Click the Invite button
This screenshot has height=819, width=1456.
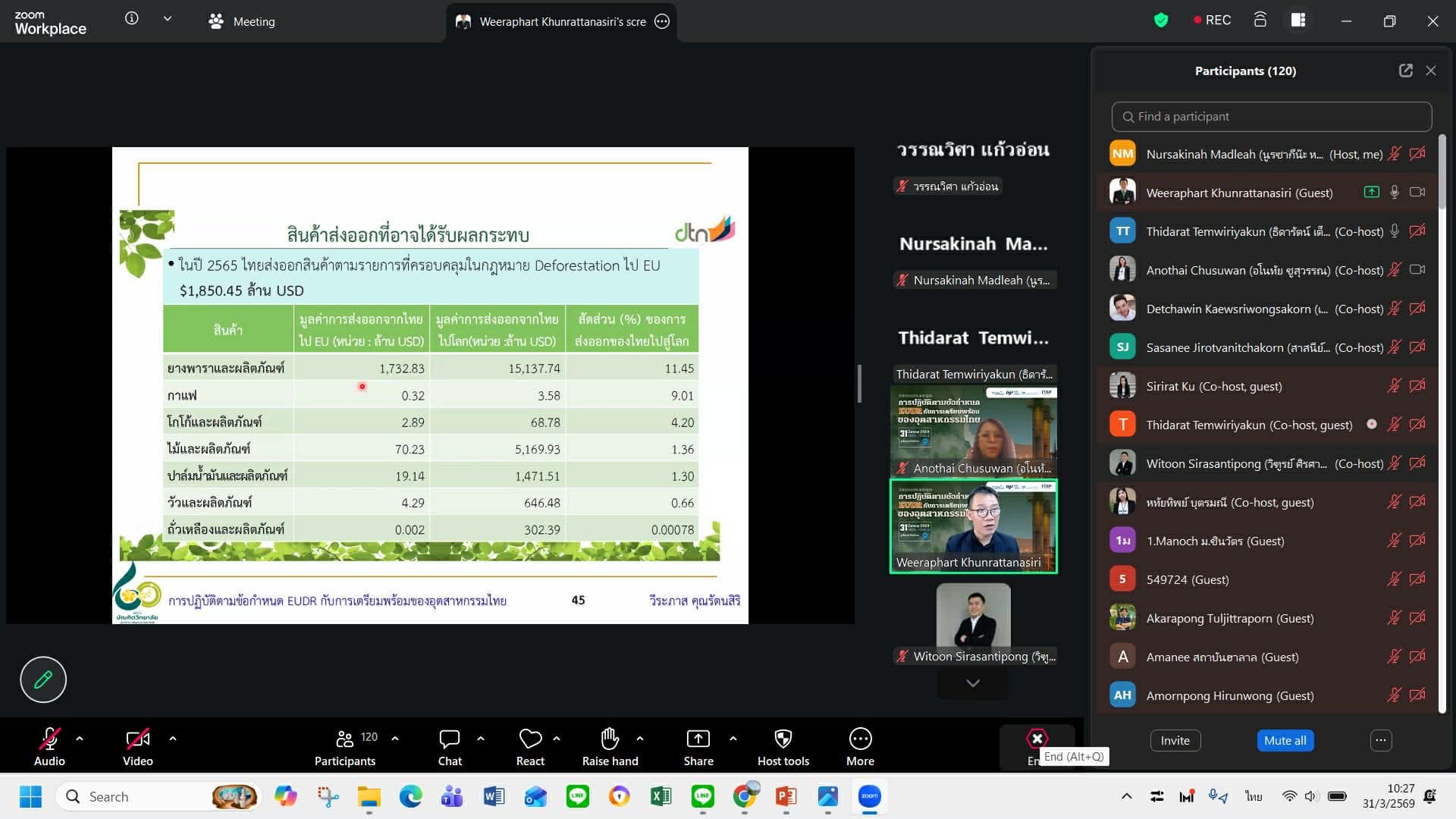tap(1175, 740)
